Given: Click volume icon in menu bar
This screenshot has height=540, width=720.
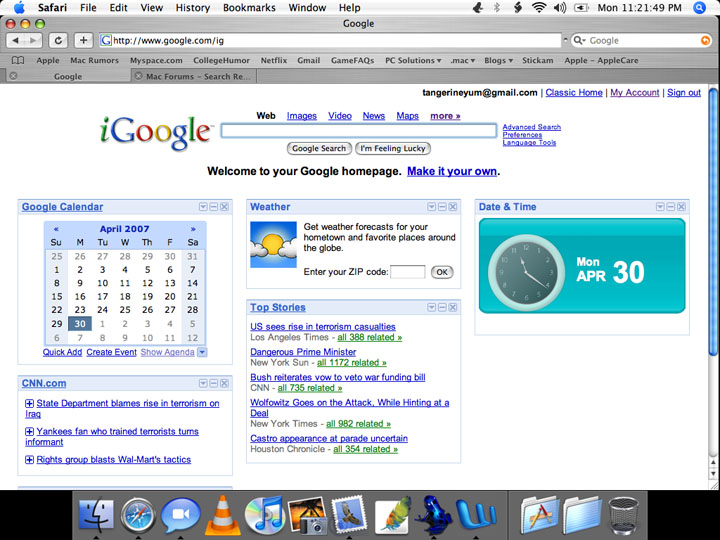Looking at the screenshot, I should coord(560,7).
